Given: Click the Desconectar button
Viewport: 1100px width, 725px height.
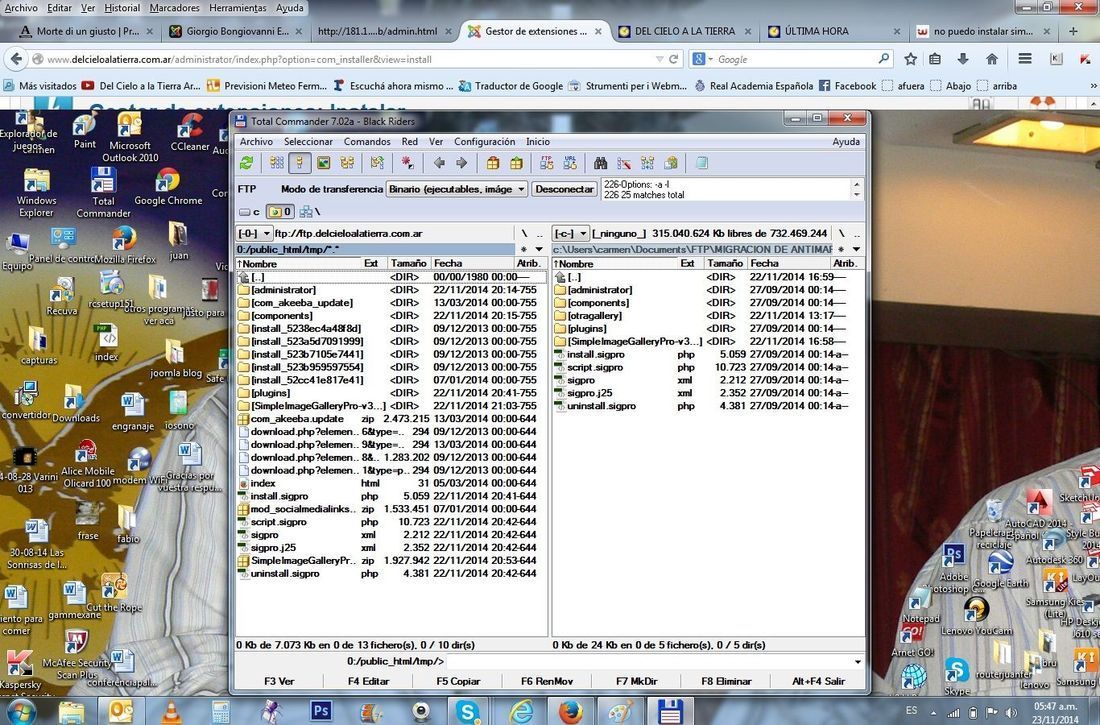Looking at the screenshot, I should tap(564, 189).
